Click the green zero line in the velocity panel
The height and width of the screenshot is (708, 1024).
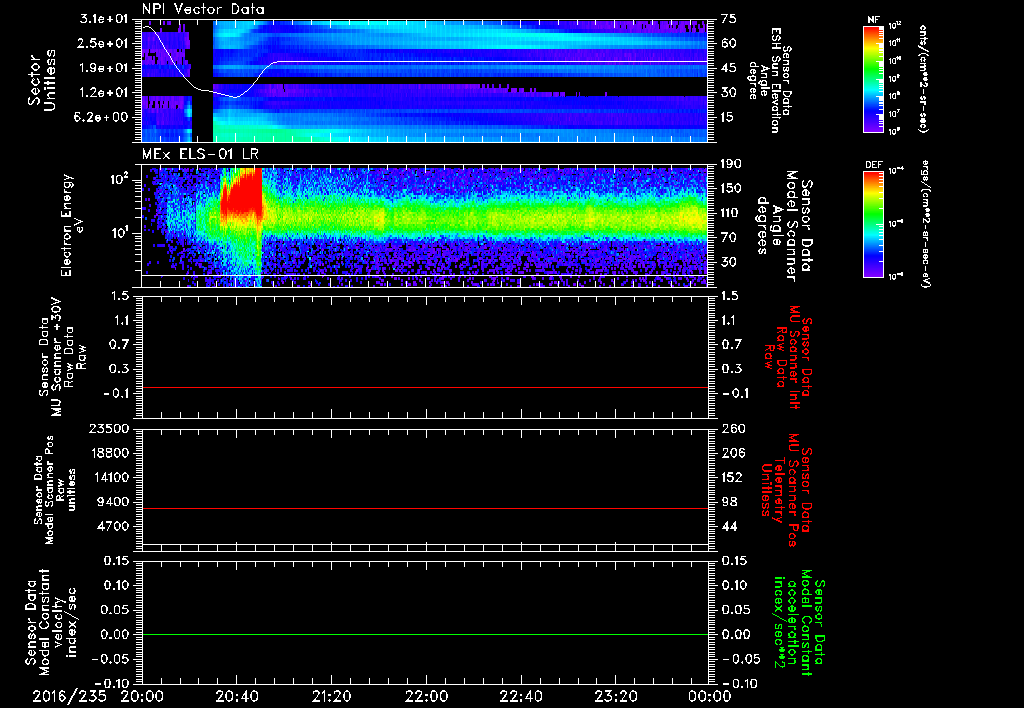pos(424,634)
